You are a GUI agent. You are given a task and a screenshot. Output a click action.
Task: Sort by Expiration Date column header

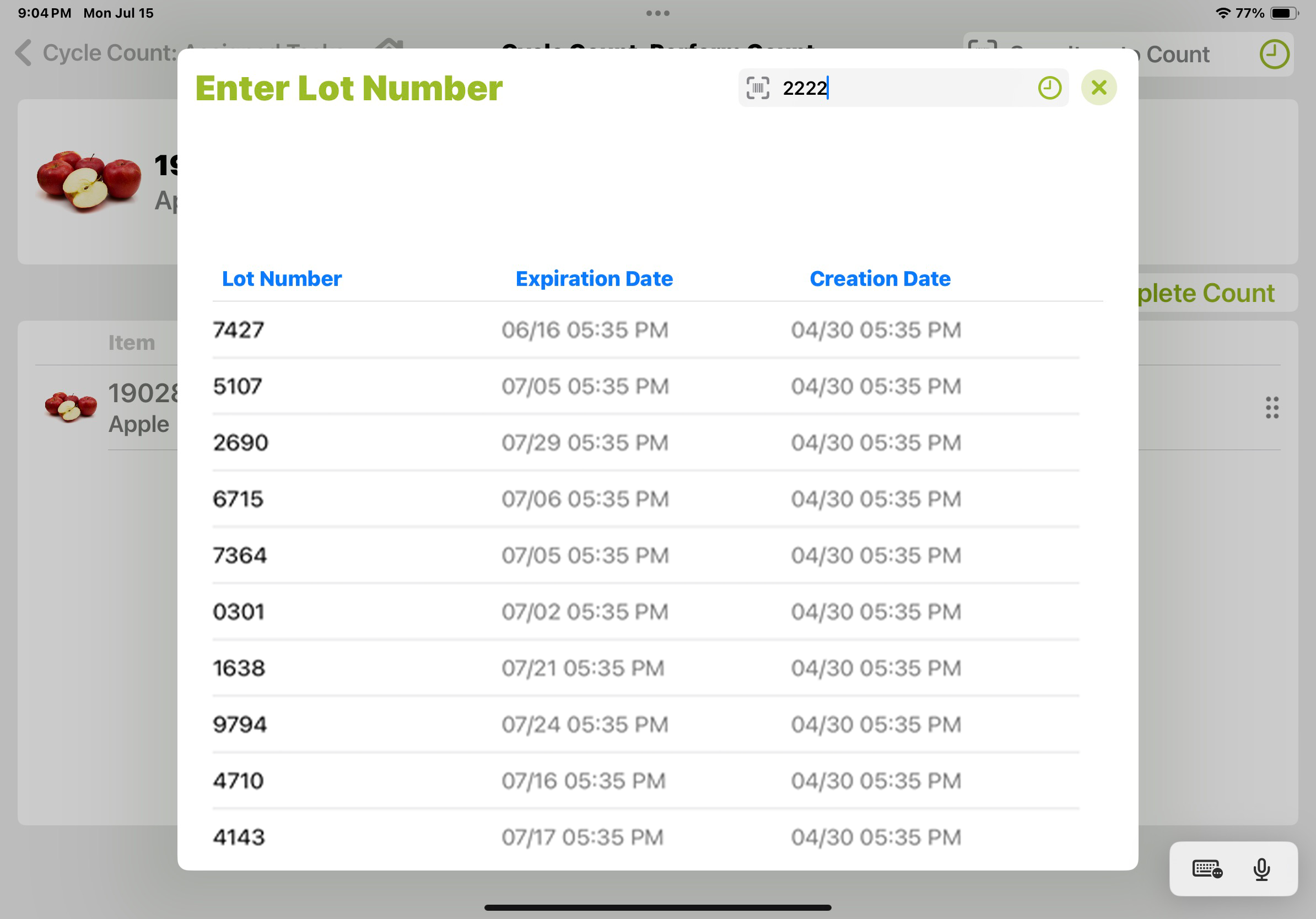[594, 278]
